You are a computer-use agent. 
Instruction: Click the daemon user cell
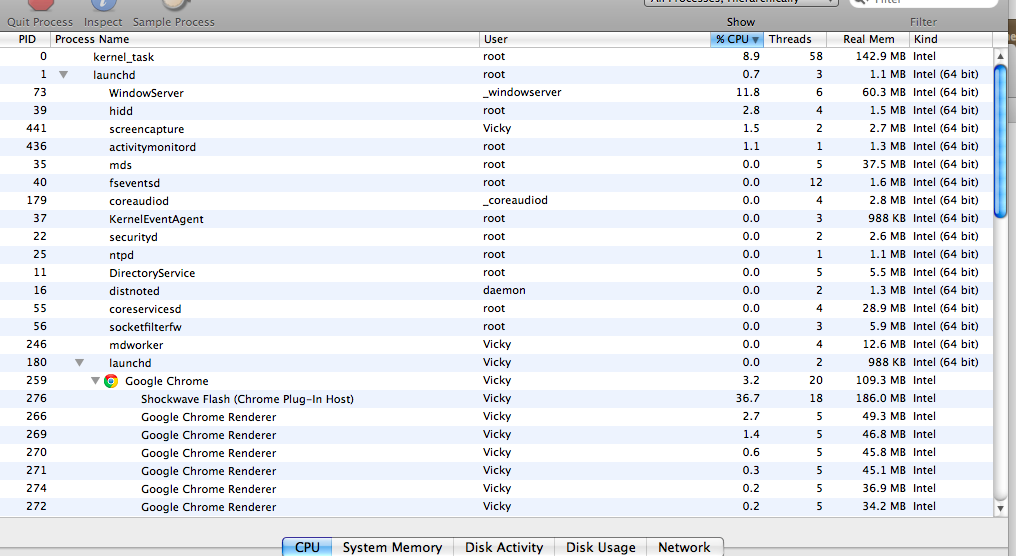(504, 290)
